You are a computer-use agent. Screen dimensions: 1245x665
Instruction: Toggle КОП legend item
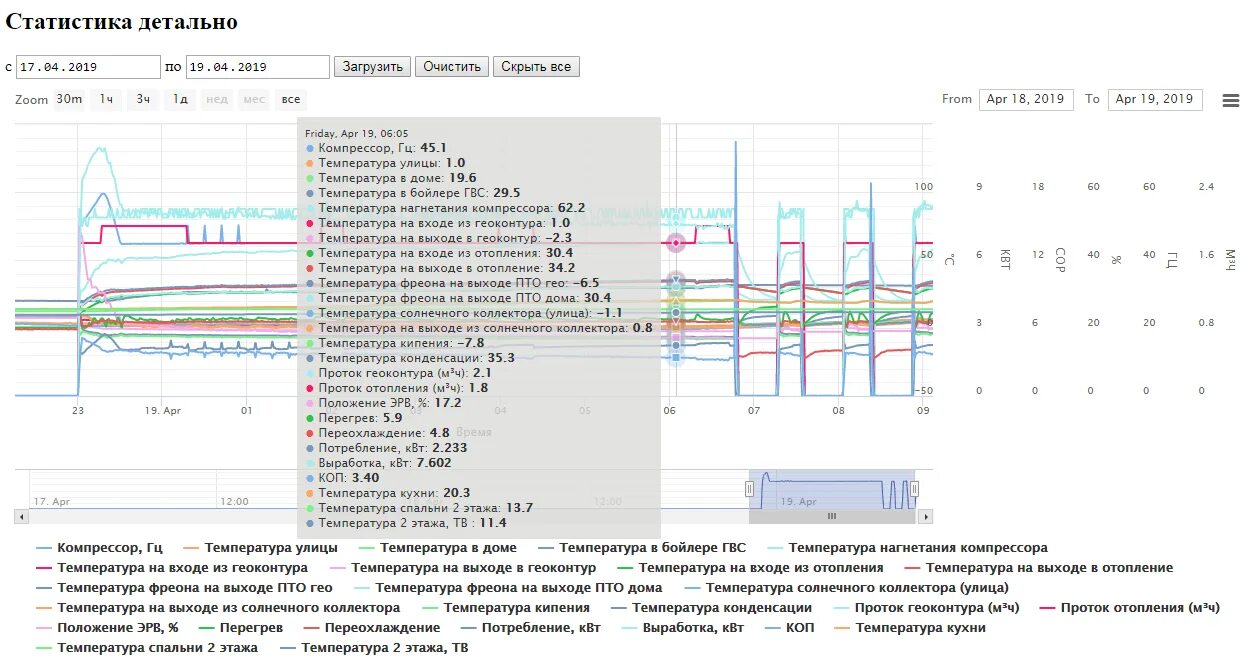point(788,628)
